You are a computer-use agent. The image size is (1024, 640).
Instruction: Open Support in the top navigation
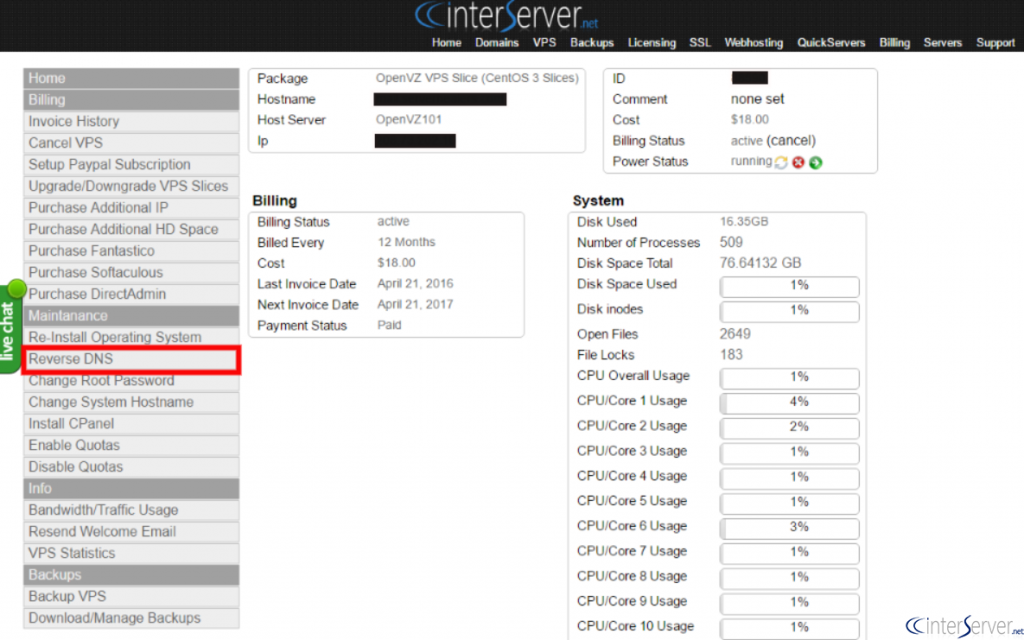(x=995, y=42)
